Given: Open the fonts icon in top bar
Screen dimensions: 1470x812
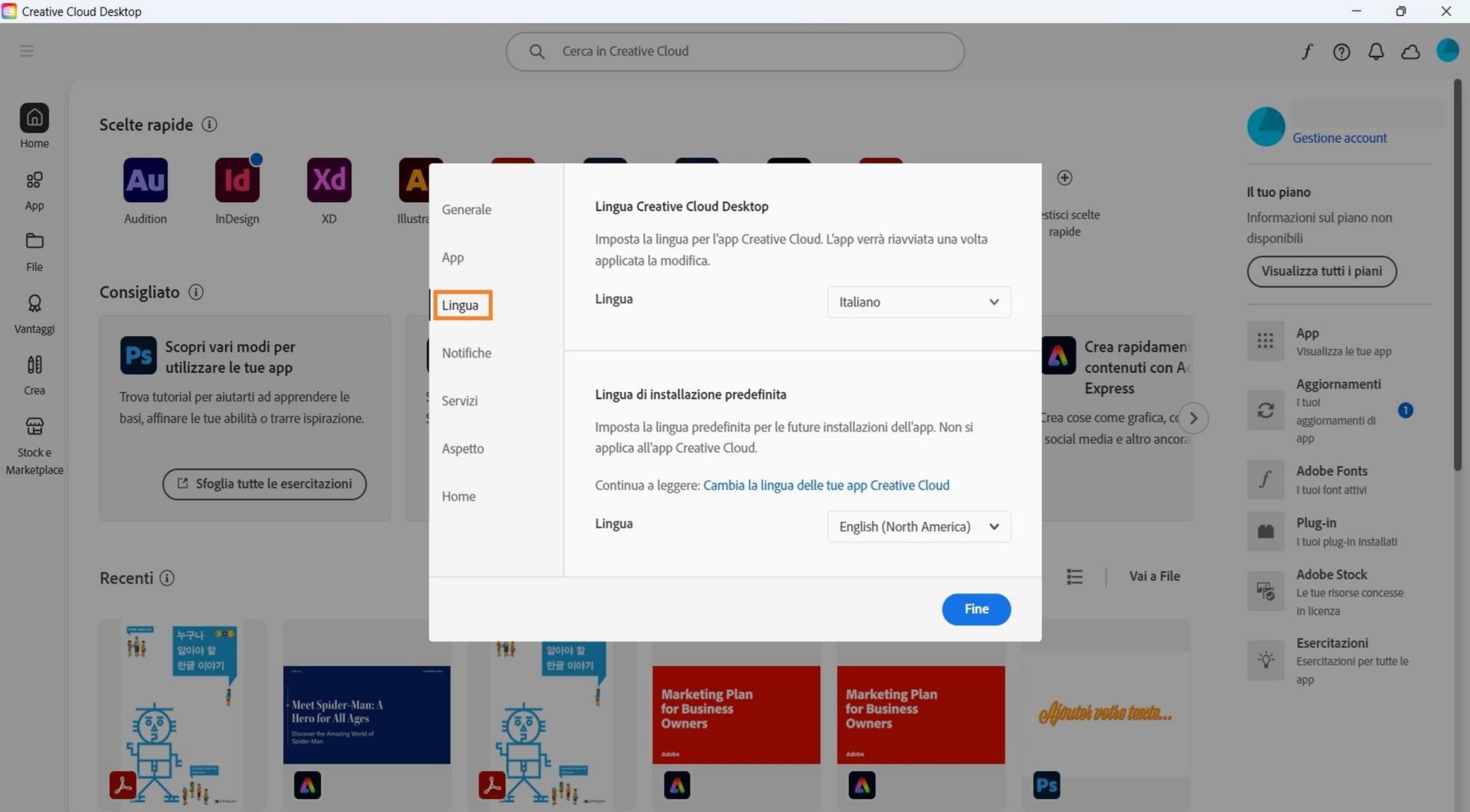Looking at the screenshot, I should point(1307,51).
